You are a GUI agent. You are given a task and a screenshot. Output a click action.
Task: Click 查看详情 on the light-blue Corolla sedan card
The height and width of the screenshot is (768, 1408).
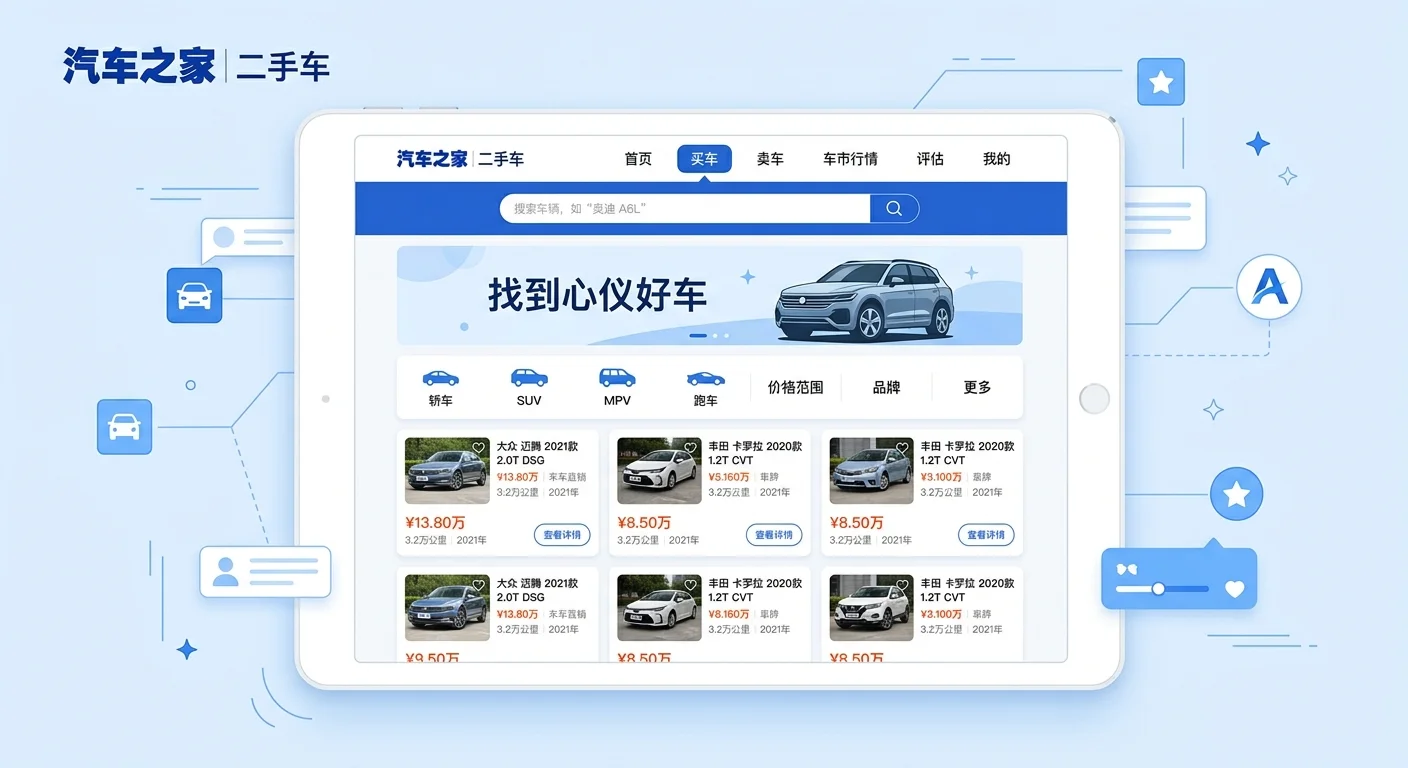(x=986, y=535)
